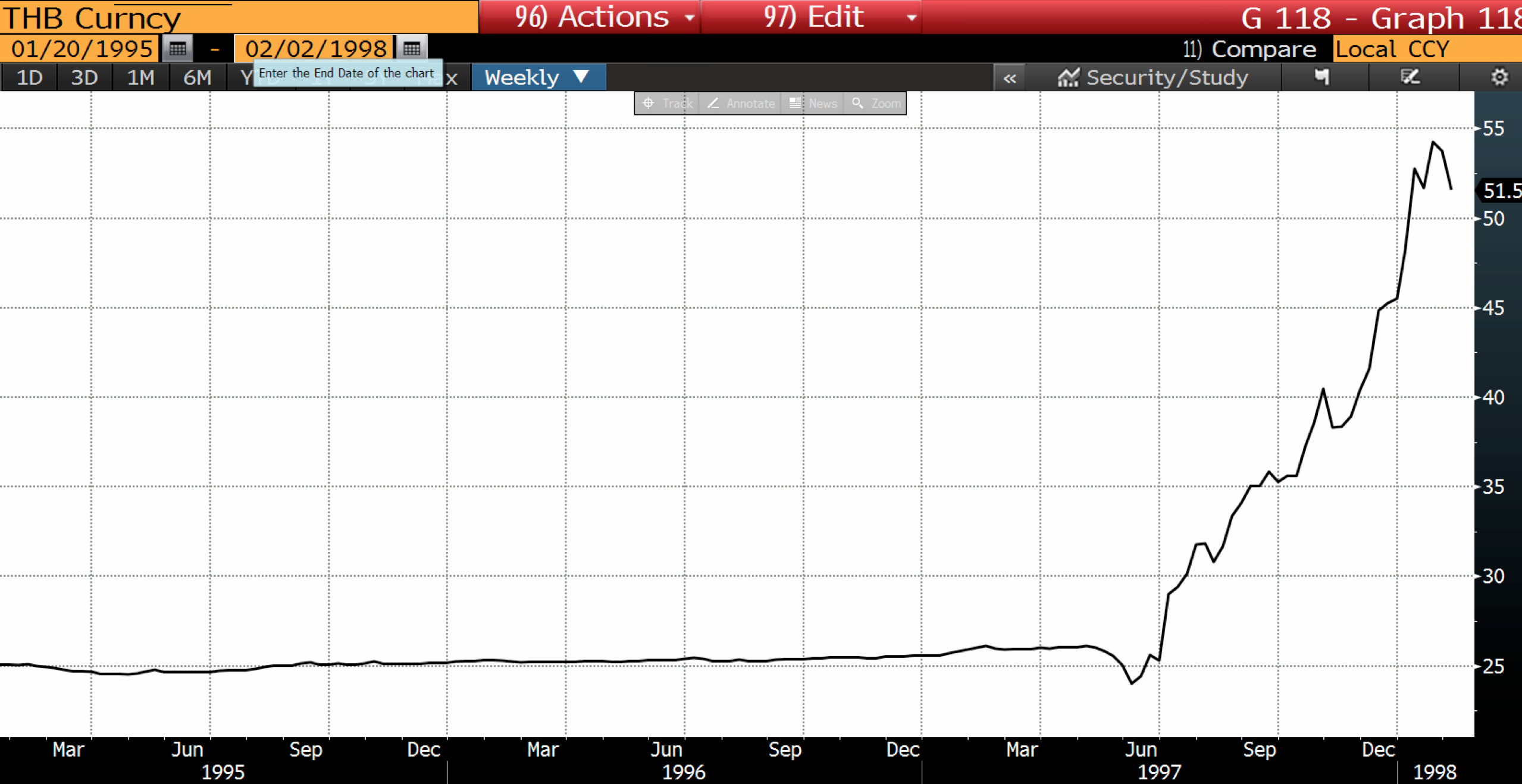The height and width of the screenshot is (784, 1522).
Task: Select the 6M range tab
Action: [x=198, y=78]
